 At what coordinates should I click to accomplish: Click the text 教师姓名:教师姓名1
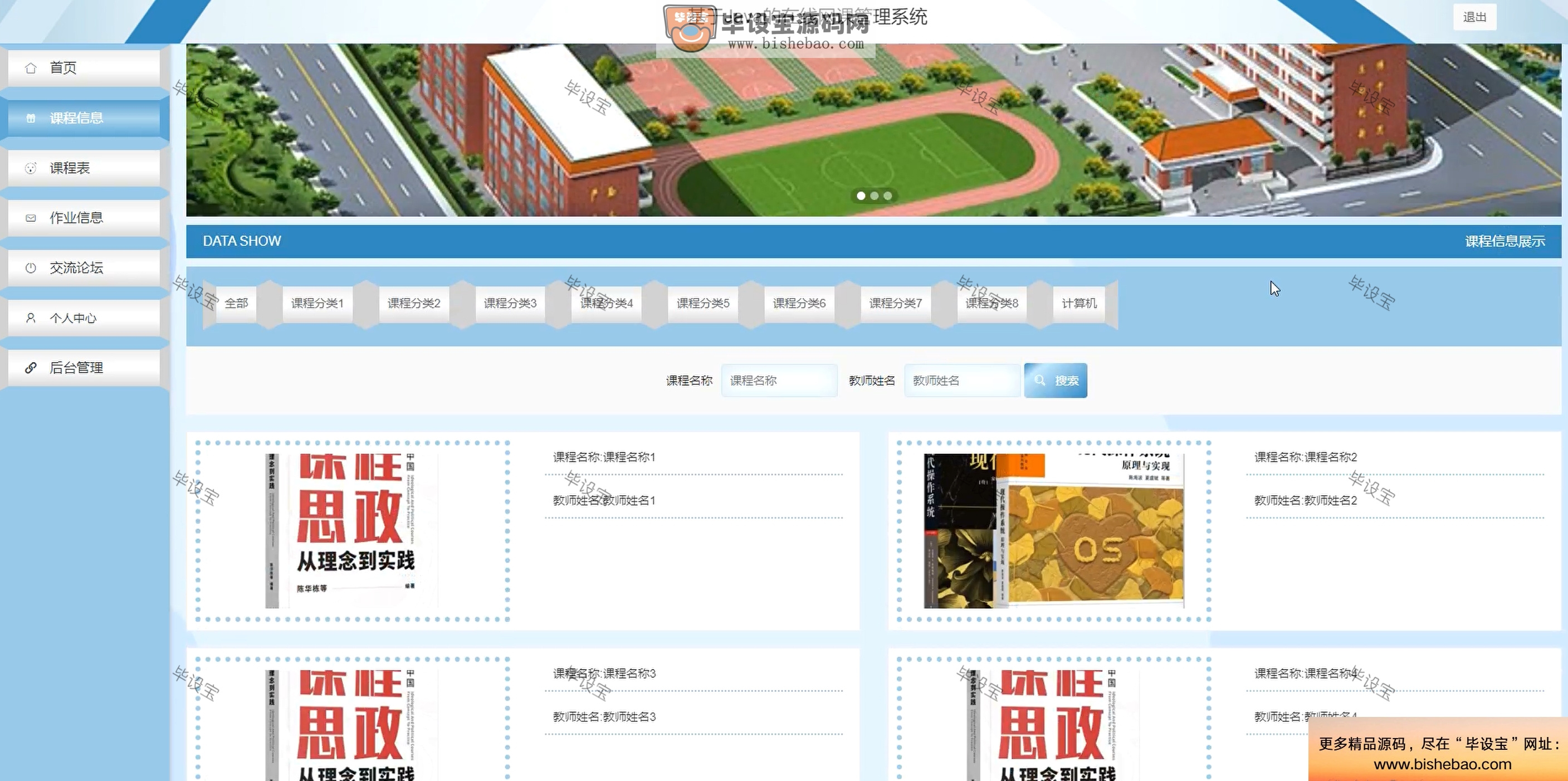(x=604, y=500)
